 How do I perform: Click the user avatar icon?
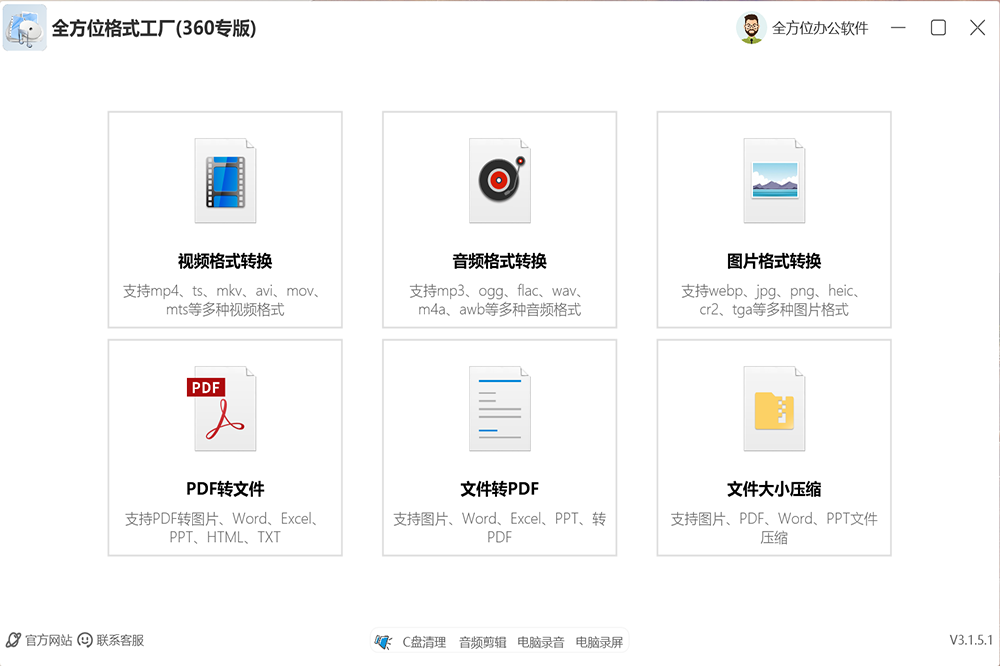751,28
